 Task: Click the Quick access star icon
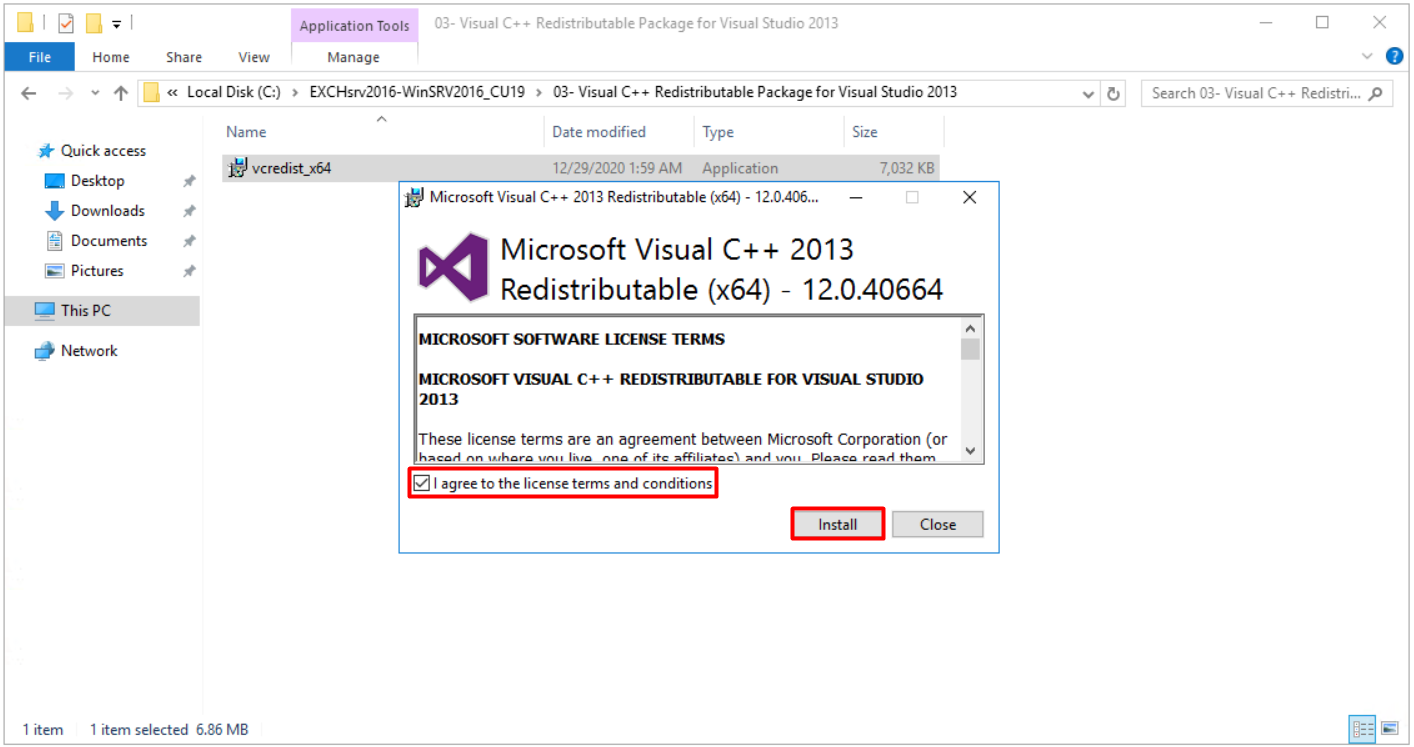[46, 151]
